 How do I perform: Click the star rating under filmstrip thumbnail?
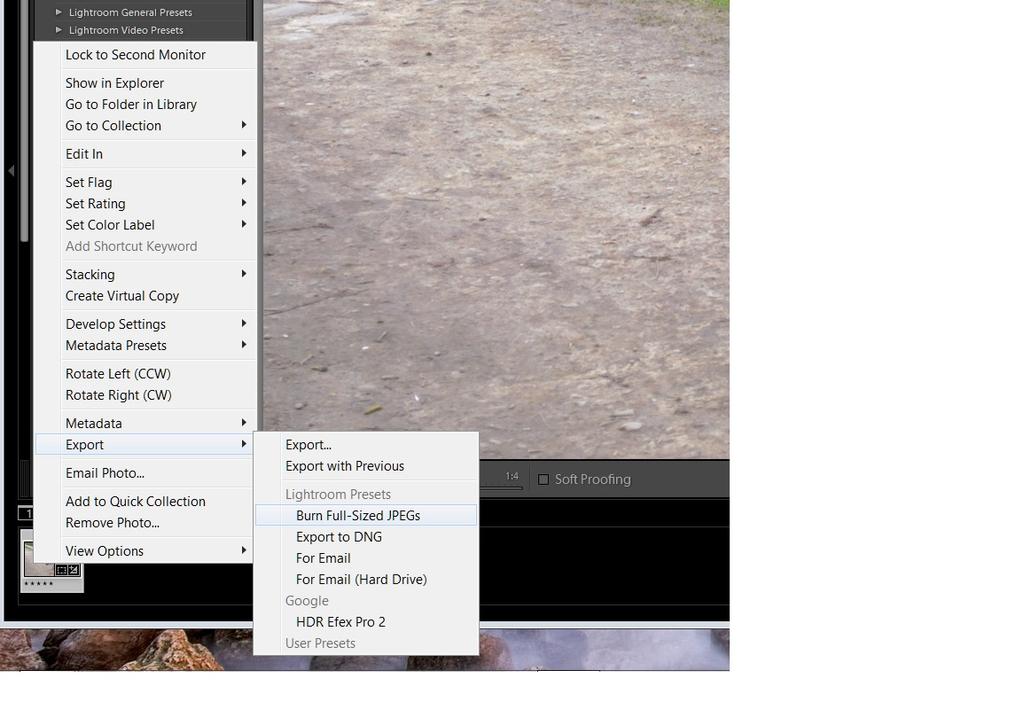click(40, 583)
